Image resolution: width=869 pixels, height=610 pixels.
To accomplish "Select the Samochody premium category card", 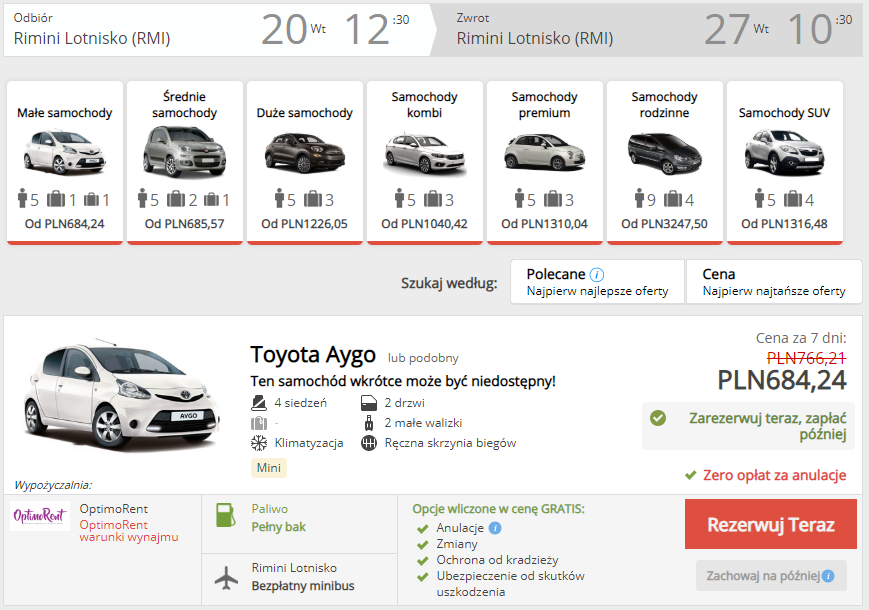I will (x=545, y=162).
